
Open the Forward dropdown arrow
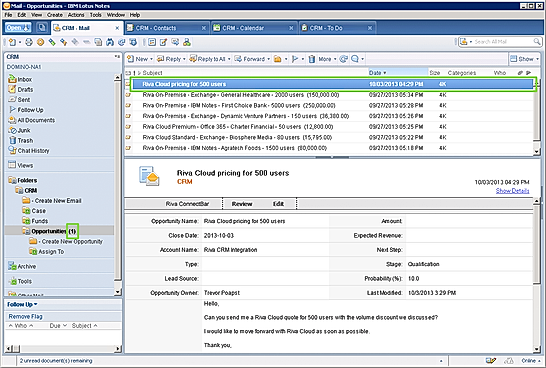269,59
